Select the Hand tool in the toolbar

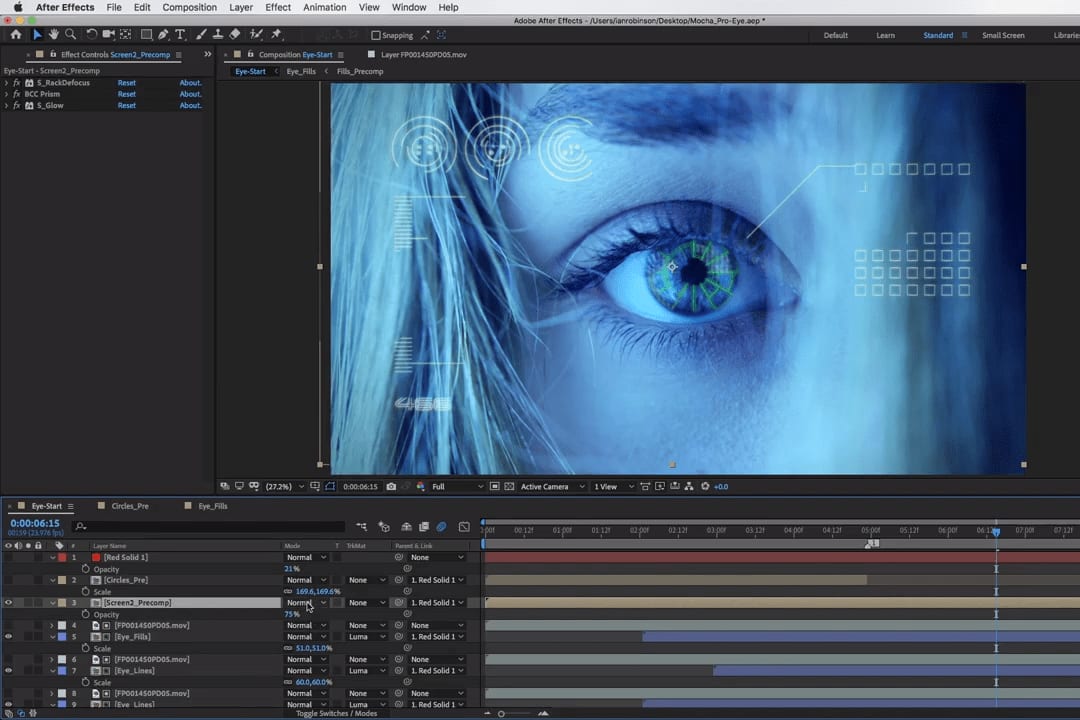click(54, 35)
